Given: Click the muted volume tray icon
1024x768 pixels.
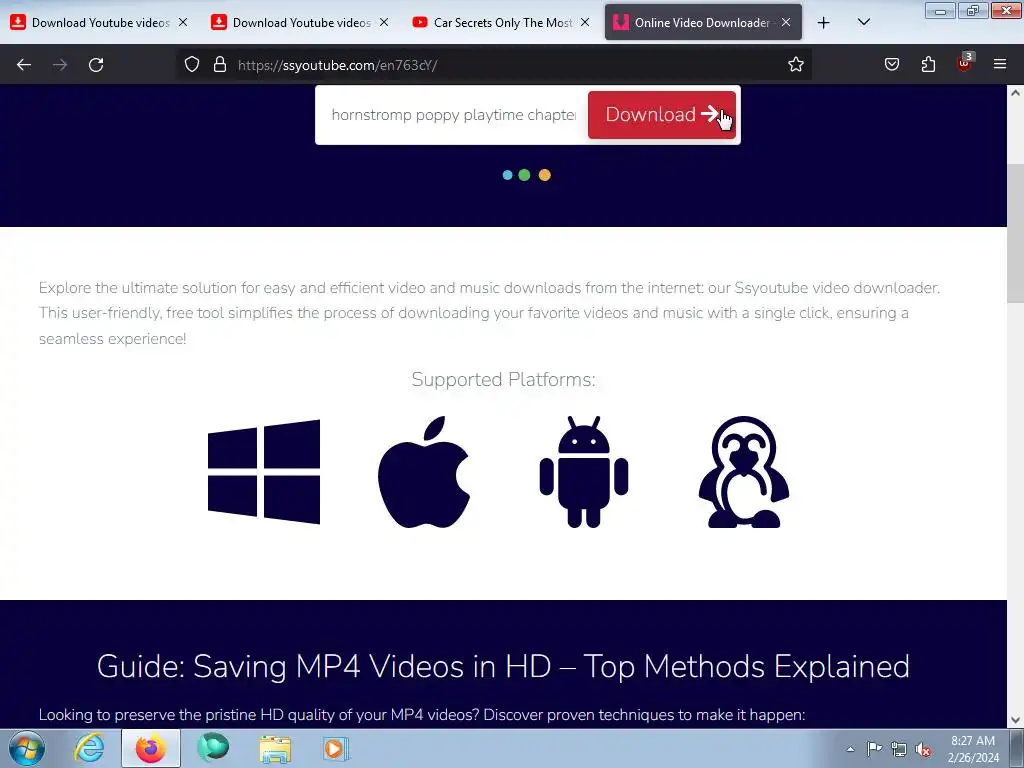Looking at the screenshot, I should coord(923,749).
